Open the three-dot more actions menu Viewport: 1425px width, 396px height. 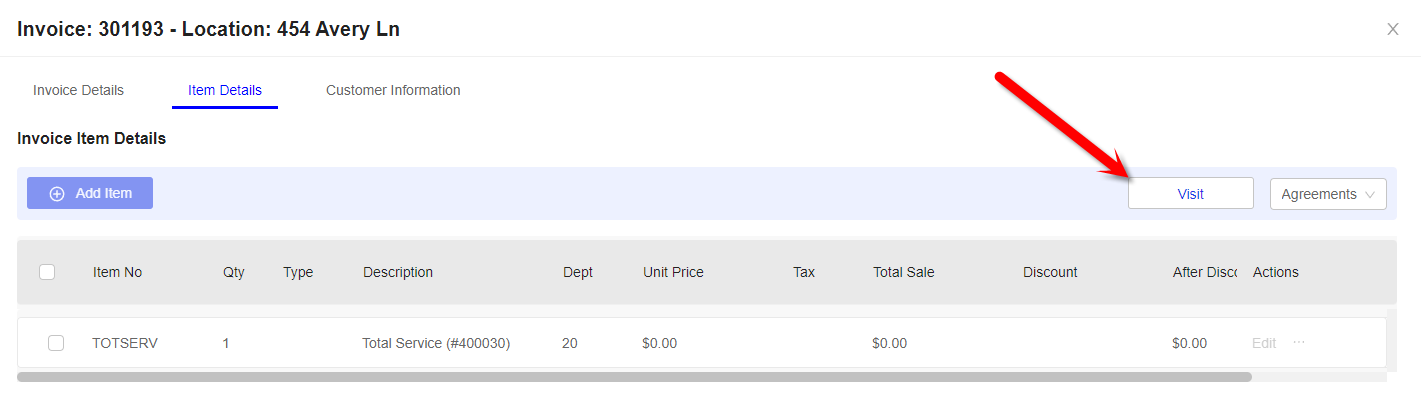(x=1299, y=342)
